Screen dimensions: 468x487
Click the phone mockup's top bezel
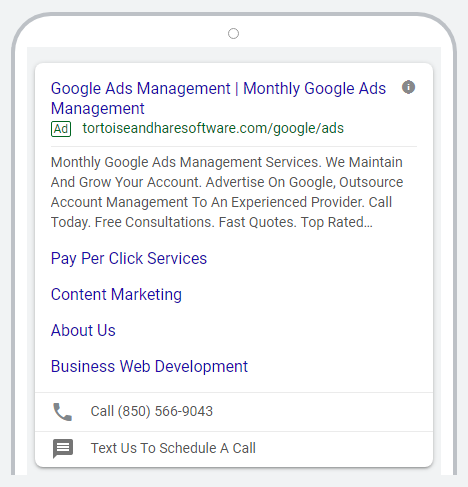(233, 31)
